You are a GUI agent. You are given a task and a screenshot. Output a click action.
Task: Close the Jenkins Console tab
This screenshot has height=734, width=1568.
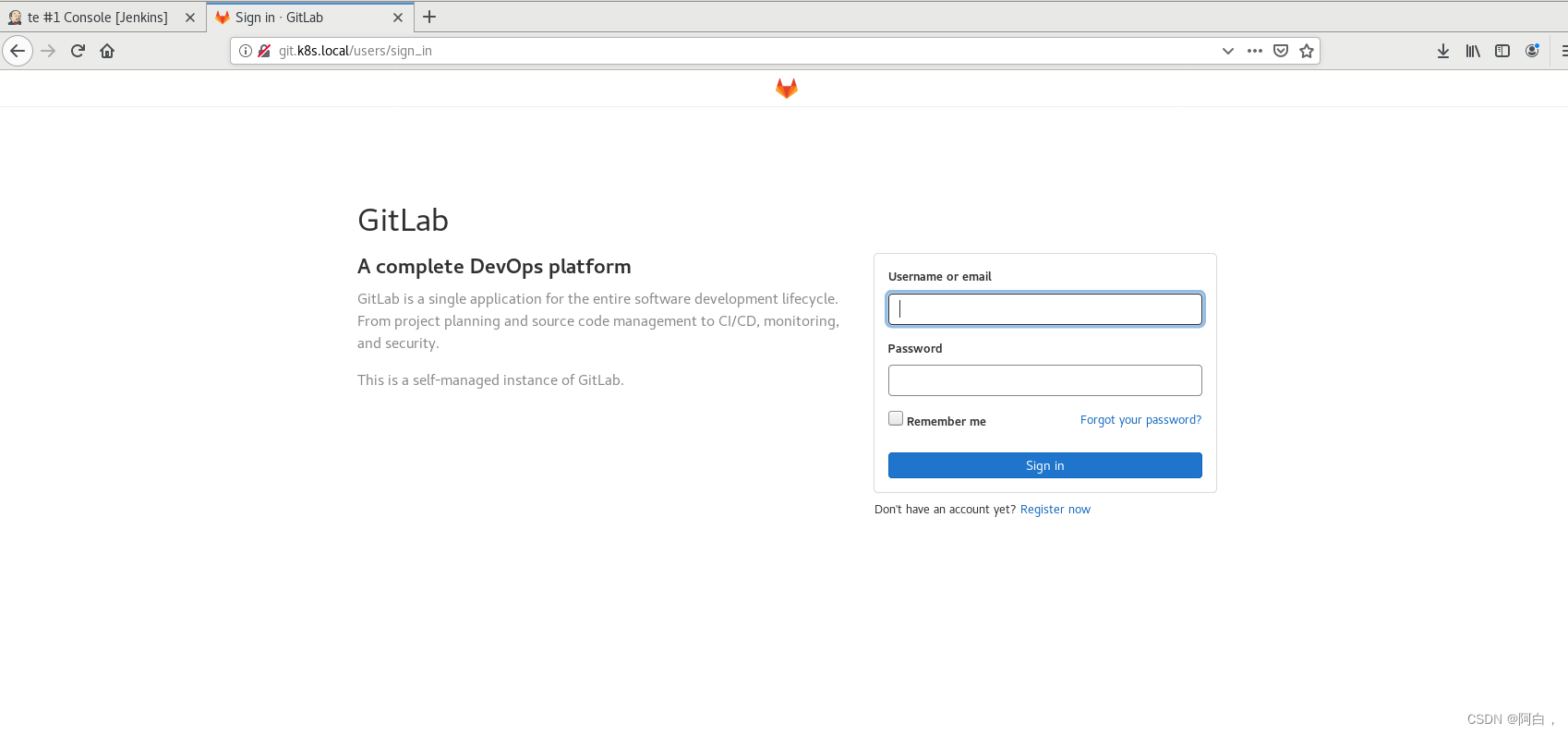pos(190,18)
